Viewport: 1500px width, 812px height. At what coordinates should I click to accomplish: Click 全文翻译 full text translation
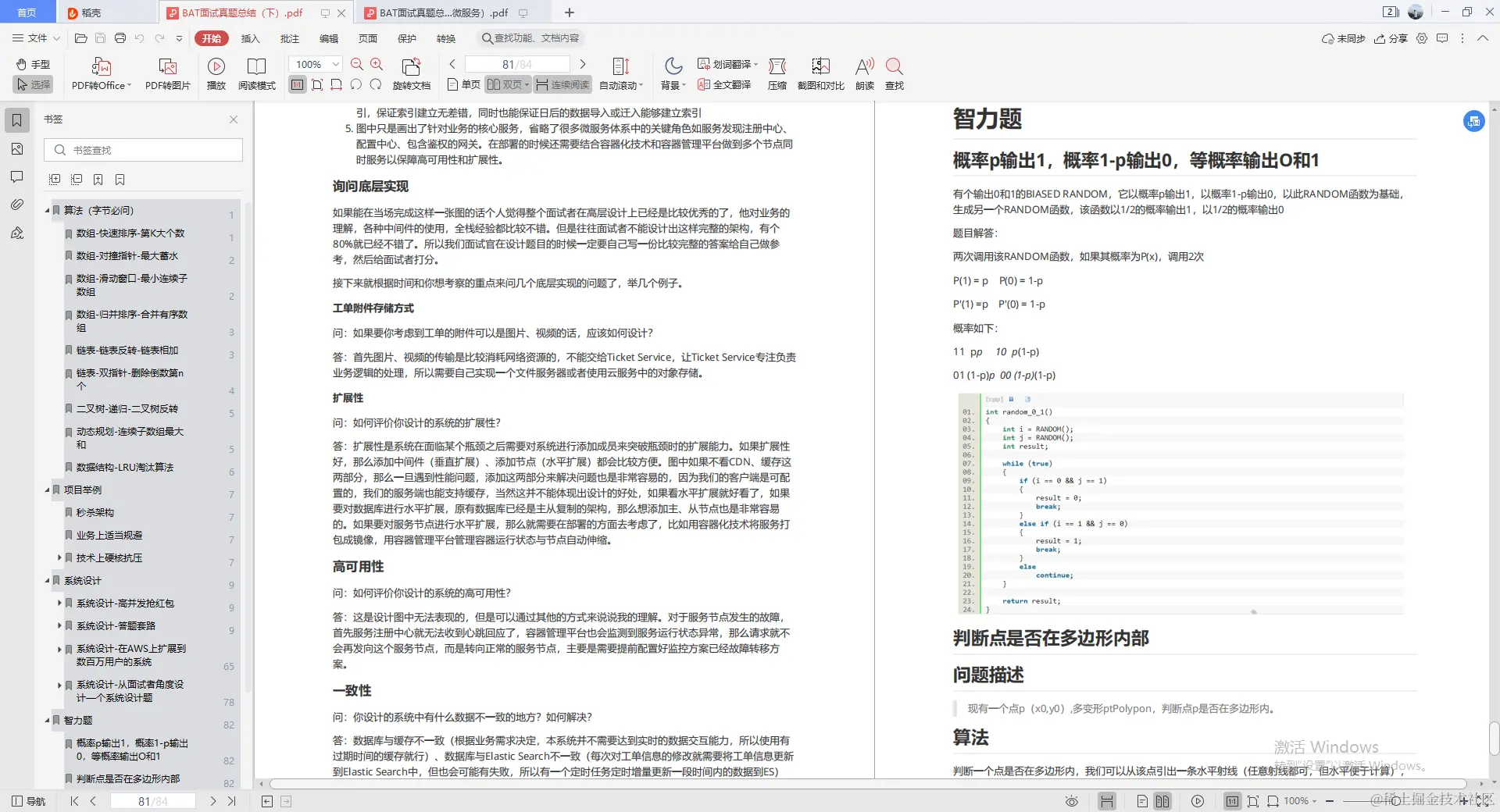[724, 84]
